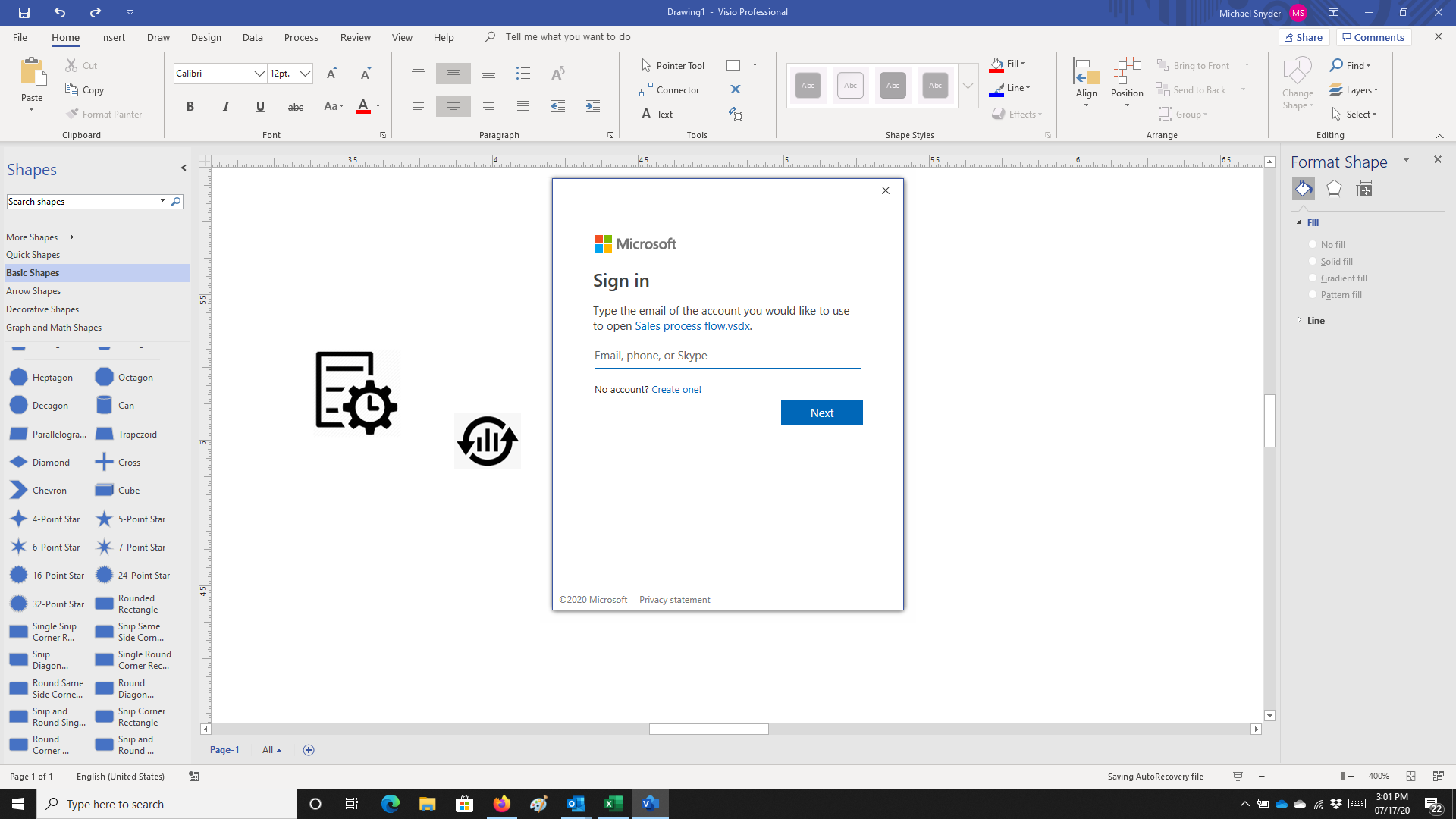Switch to the Insert ribbon tab

[x=112, y=36]
